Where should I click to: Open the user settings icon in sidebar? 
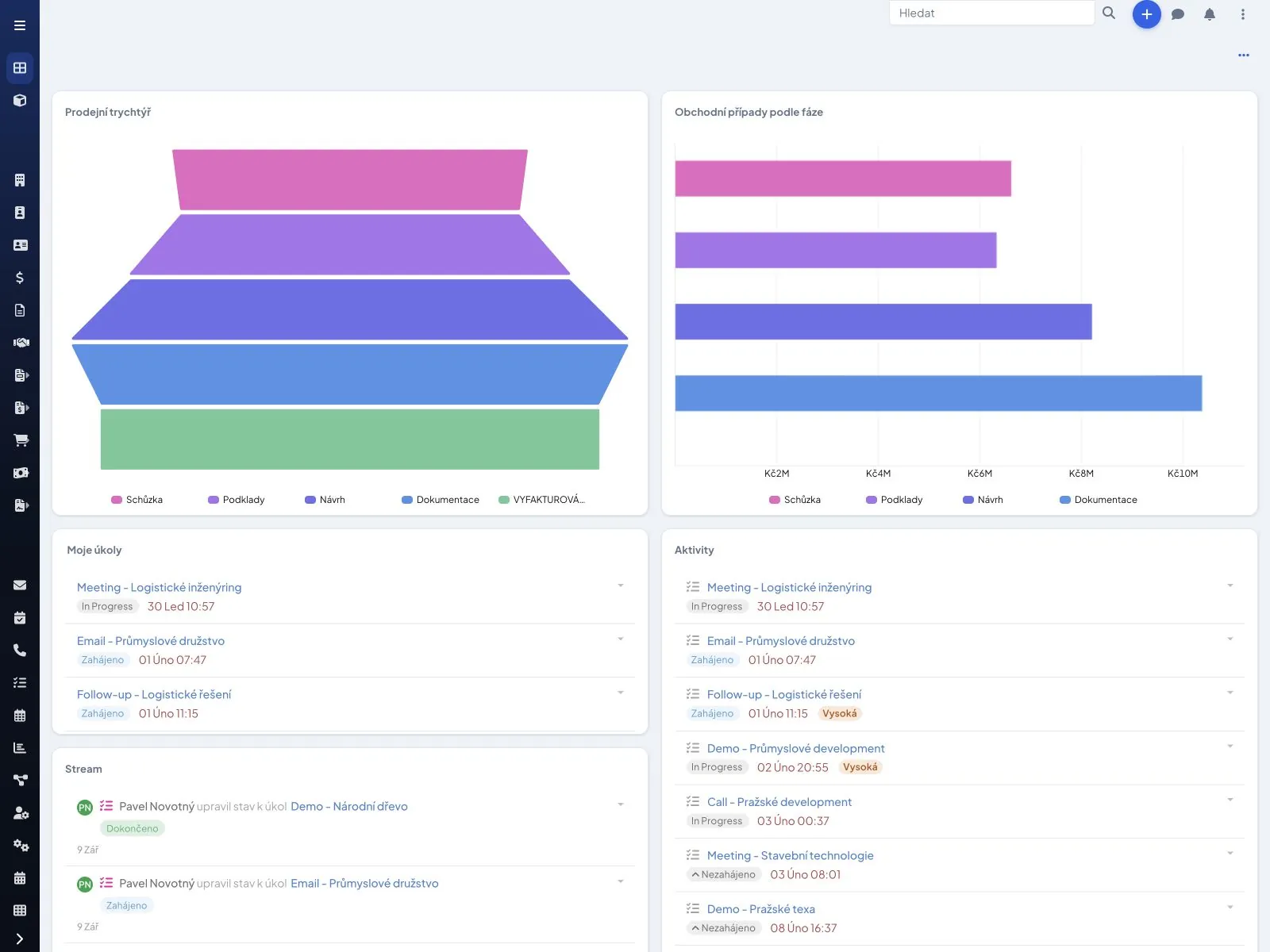[x=20, y=813]
